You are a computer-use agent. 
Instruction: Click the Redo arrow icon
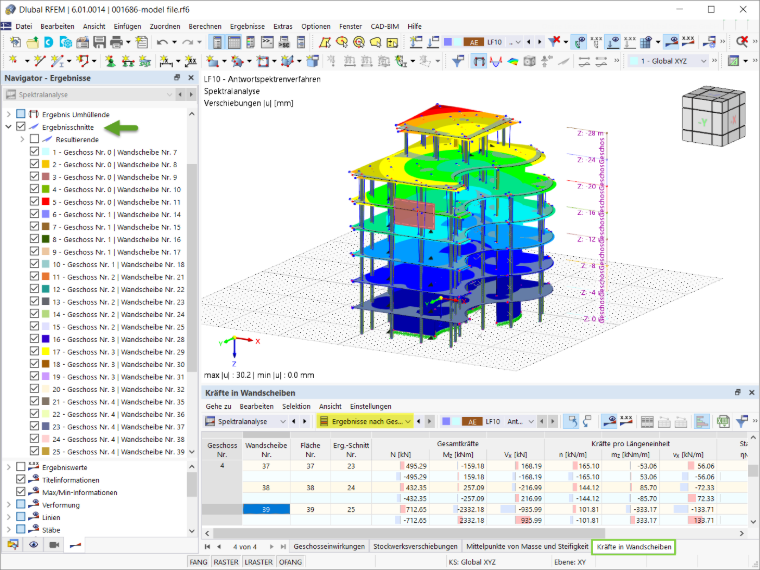188,42
